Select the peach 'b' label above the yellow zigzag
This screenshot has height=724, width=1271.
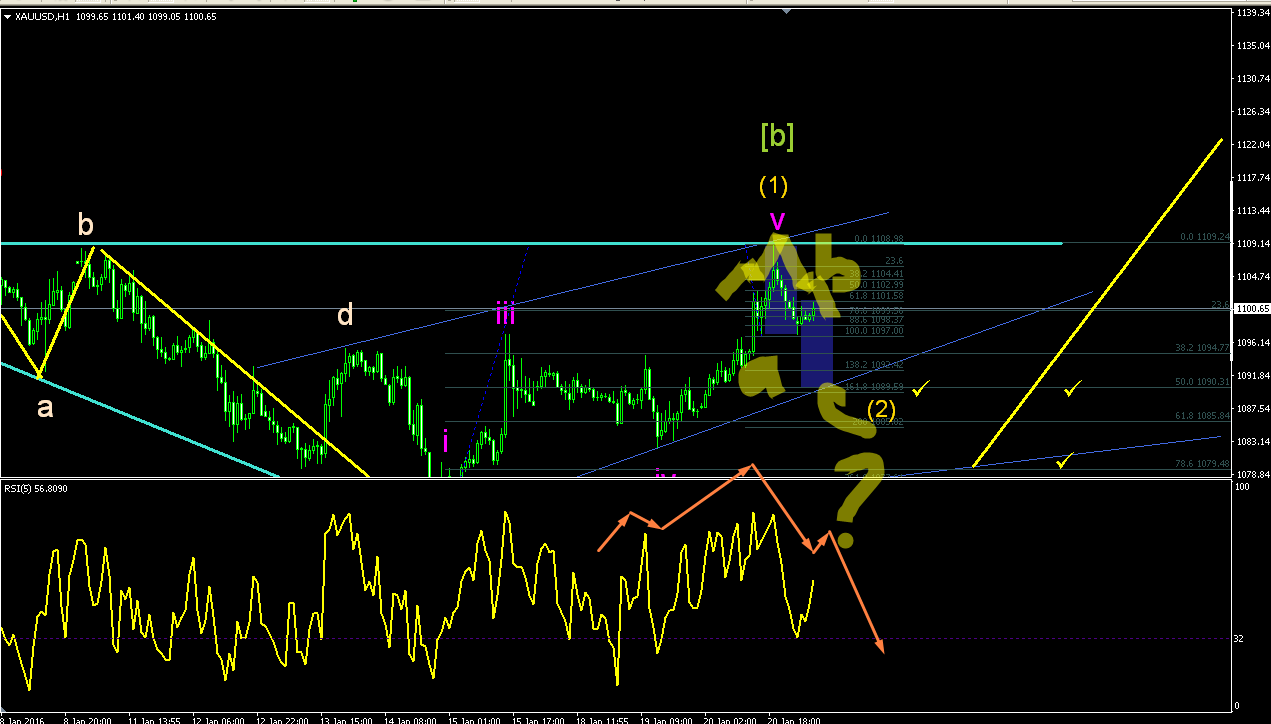(x=86, y=226)
